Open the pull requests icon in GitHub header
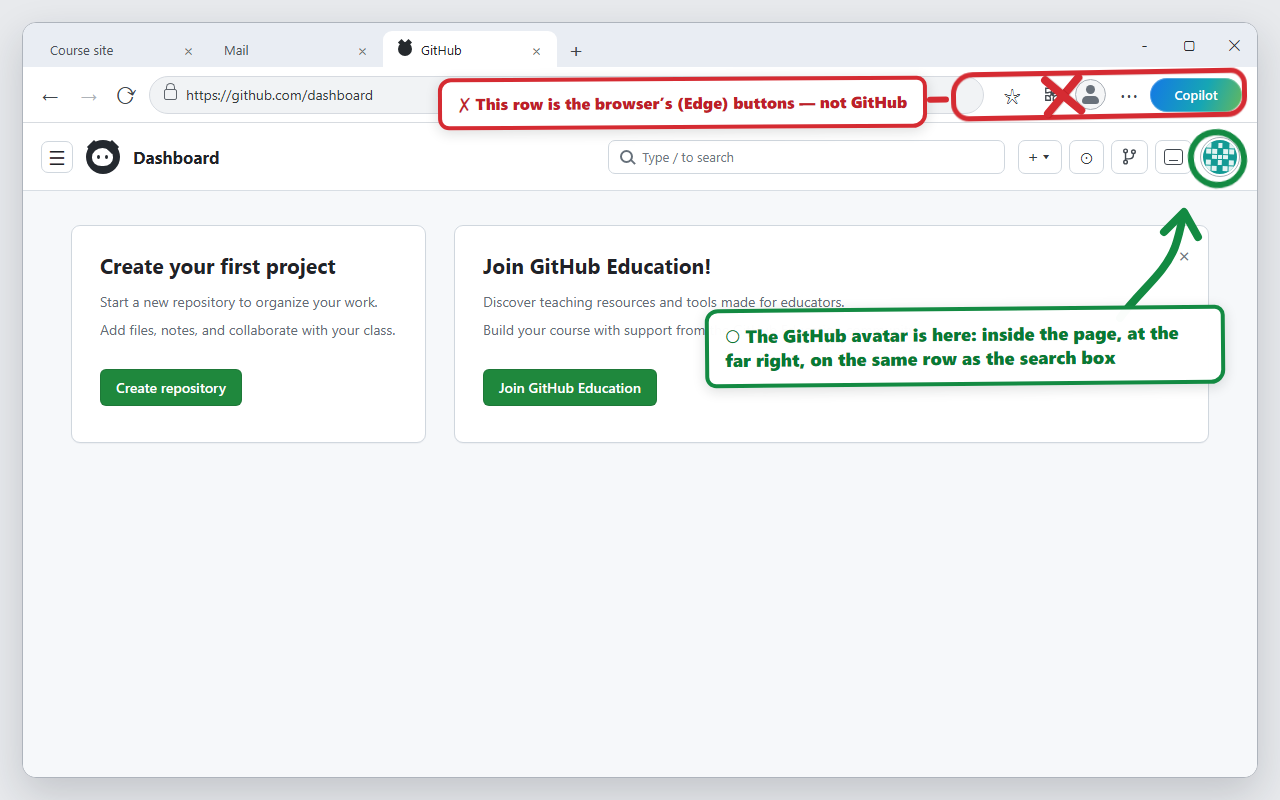 1129,157
